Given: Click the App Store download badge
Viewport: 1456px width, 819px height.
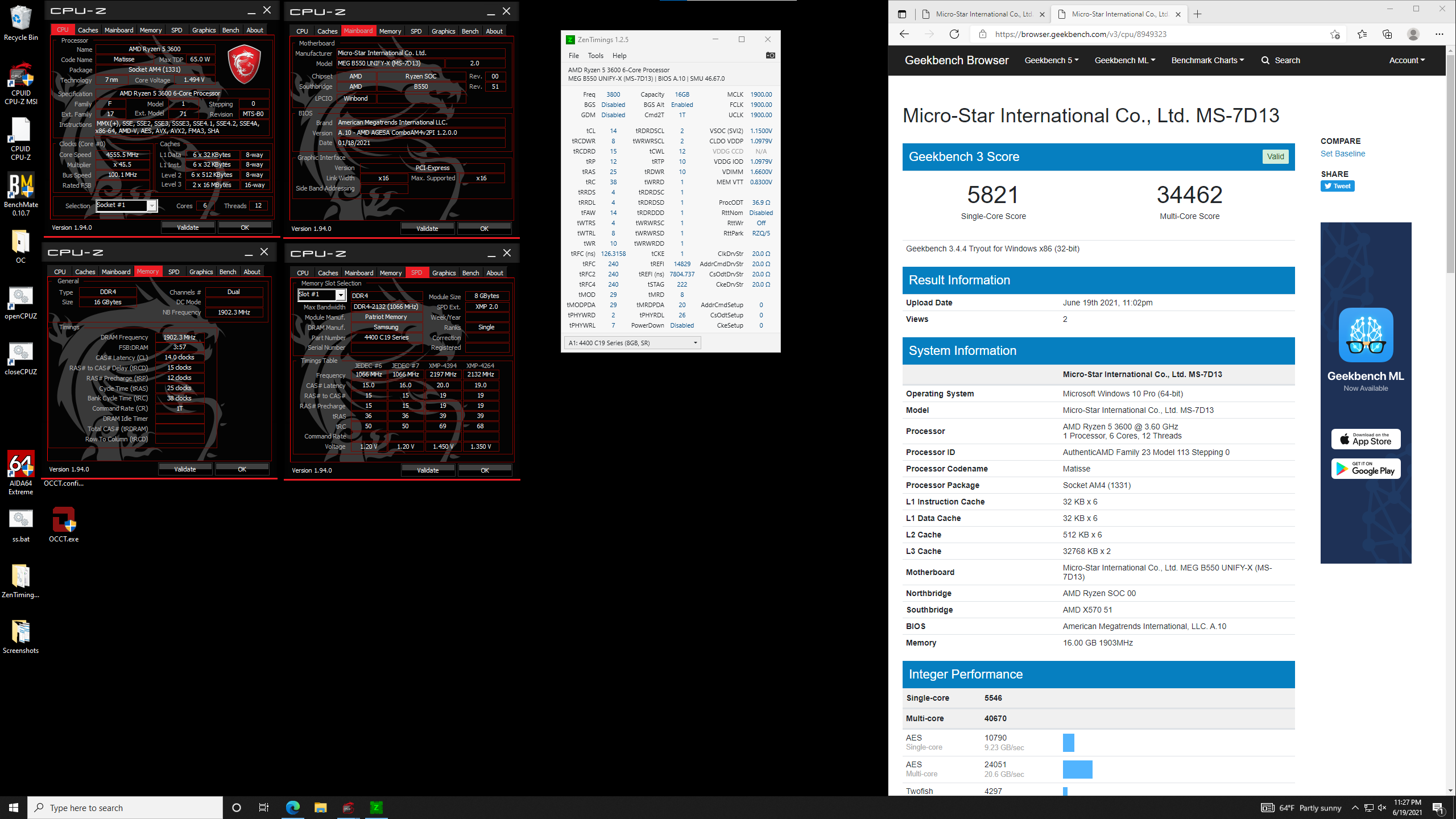Looking at the screenshot, I should pos(1366,439).
